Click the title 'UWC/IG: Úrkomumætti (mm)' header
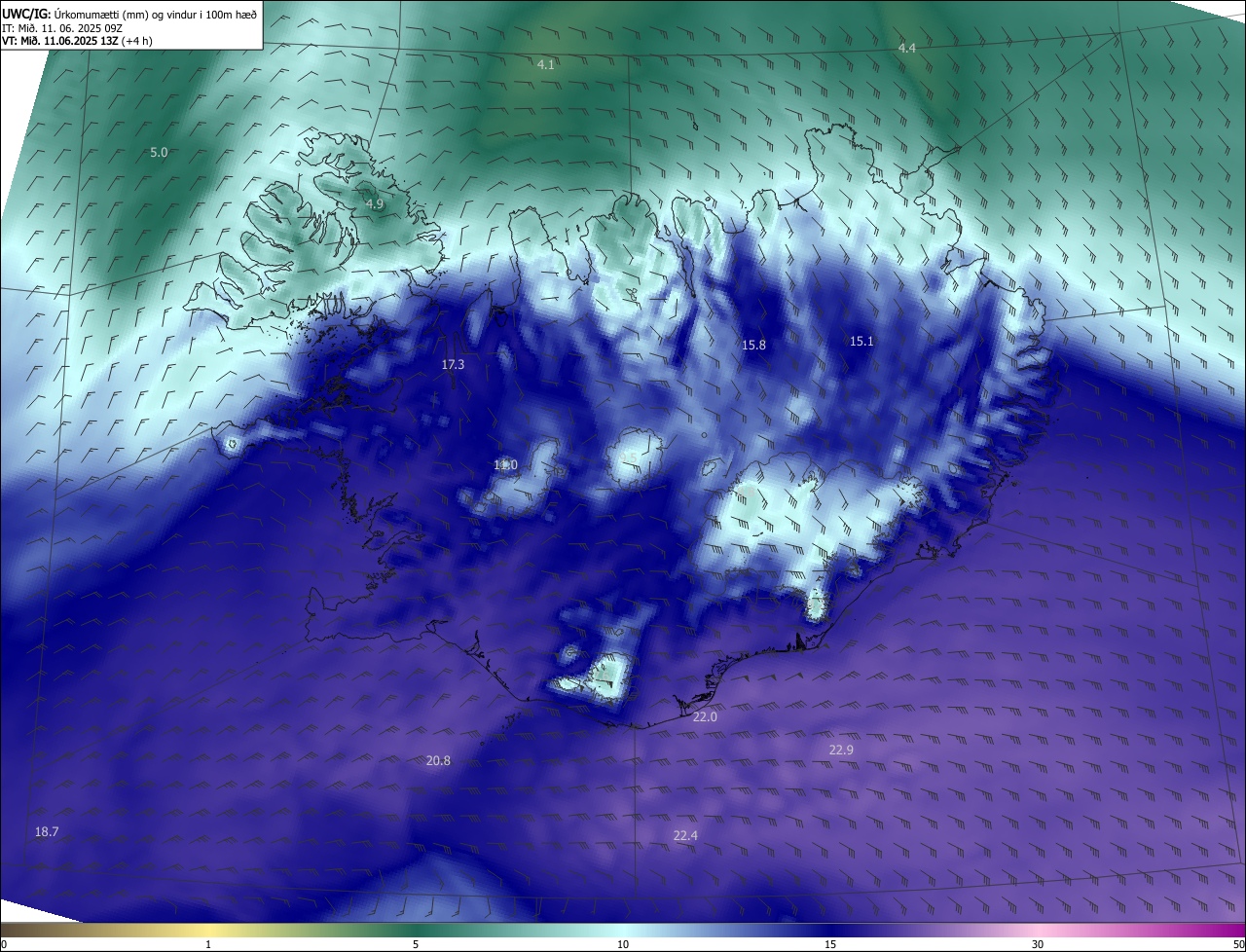1246x952 pixels. point(130,14)
